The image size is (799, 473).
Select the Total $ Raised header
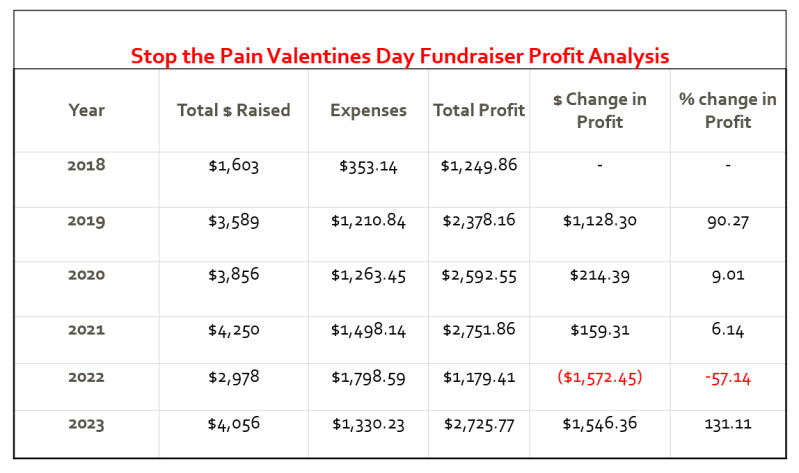[233, 110]
